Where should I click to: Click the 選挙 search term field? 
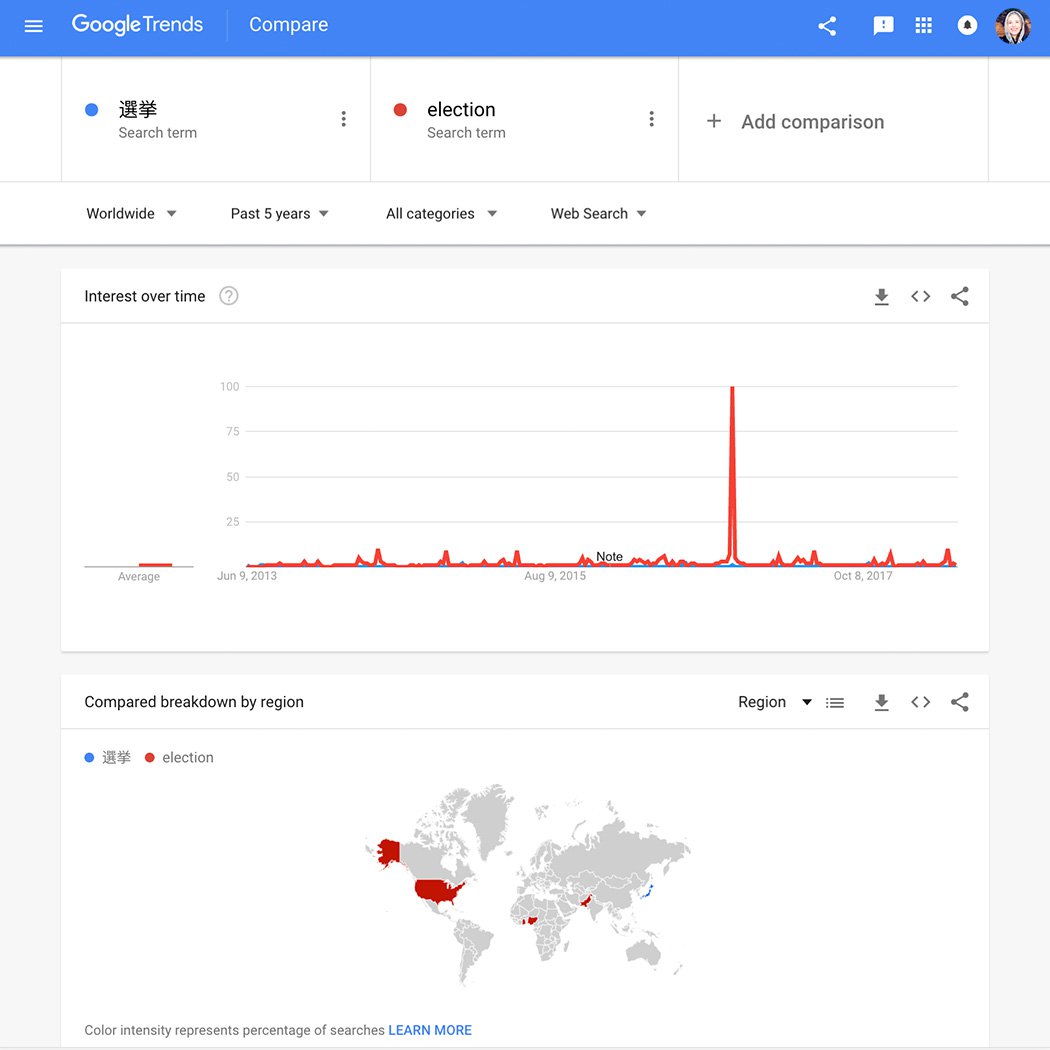[216, 119]
